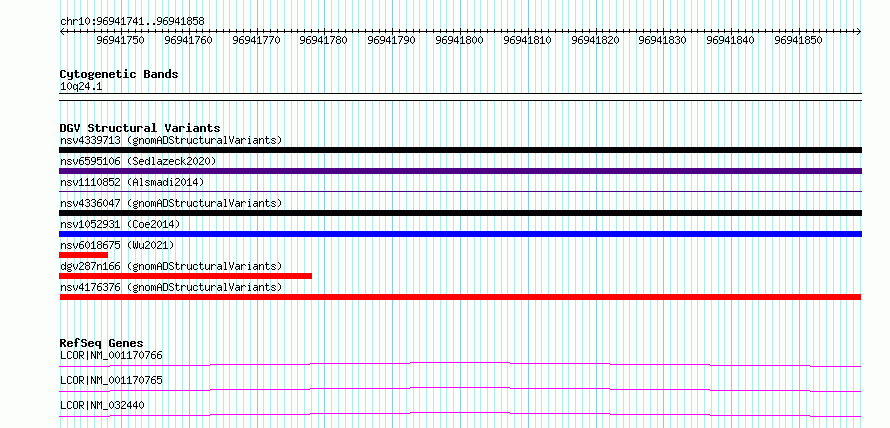Click the black bar under nsv4336047
The height and width of the screenshot is (428, 890).
click(460, 213)
